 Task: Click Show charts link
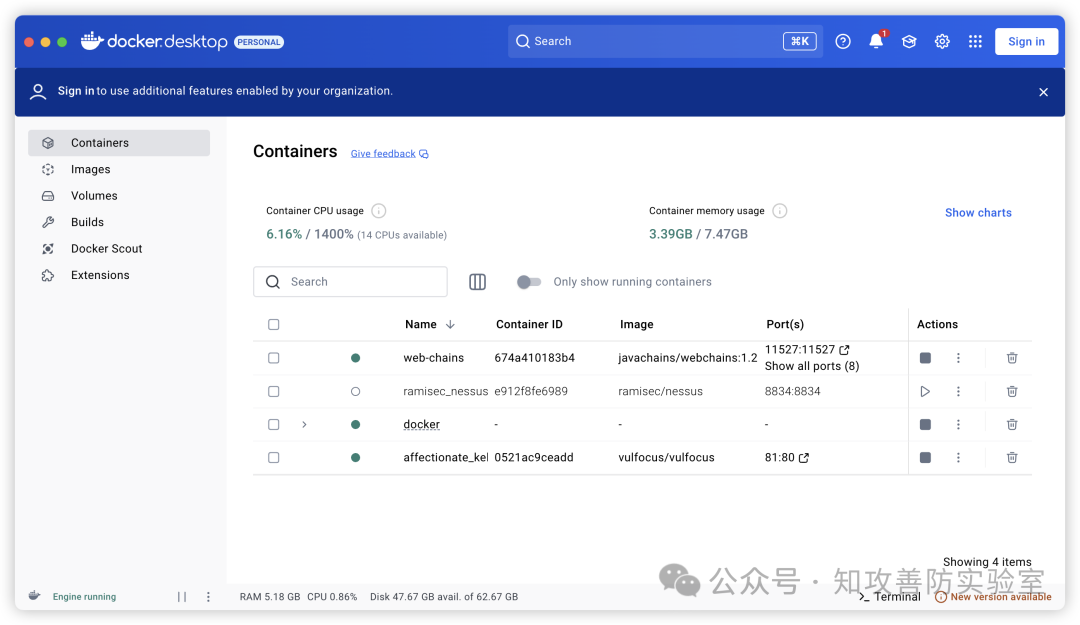click(978, 213)
